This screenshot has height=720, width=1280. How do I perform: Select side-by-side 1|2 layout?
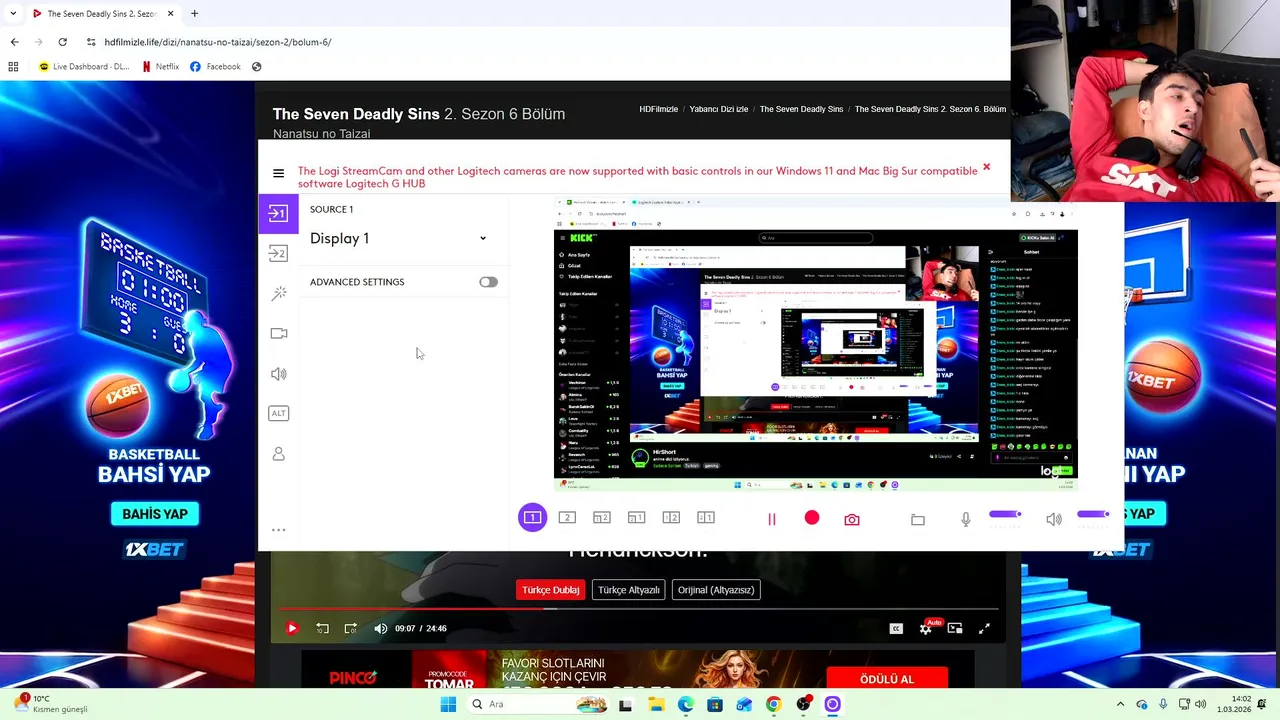coord(671,518)
